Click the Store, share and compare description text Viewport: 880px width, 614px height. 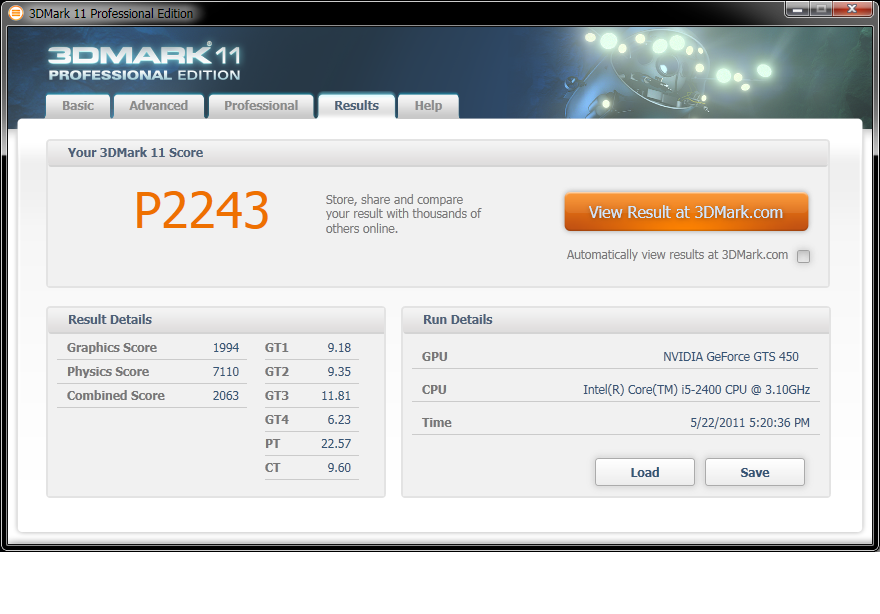[x=403, y=214]
